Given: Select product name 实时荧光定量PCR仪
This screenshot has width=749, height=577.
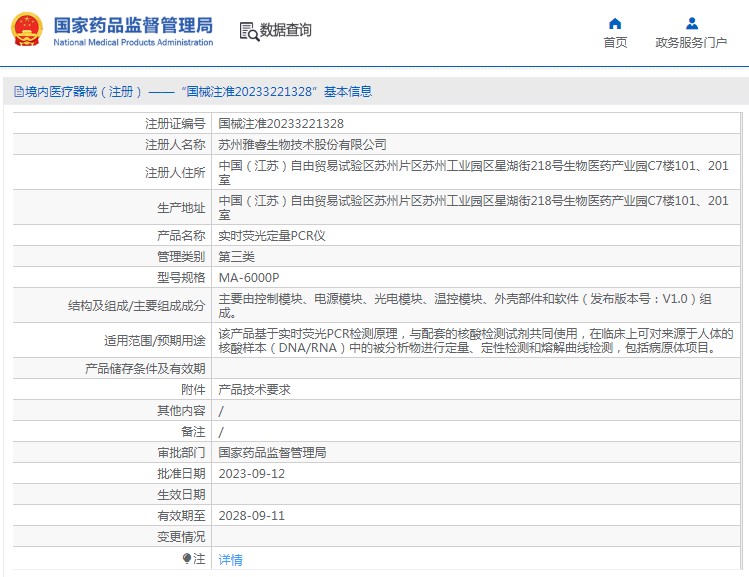Looking at the screenshot, I should pyautogui.click(x=272, y=235).
